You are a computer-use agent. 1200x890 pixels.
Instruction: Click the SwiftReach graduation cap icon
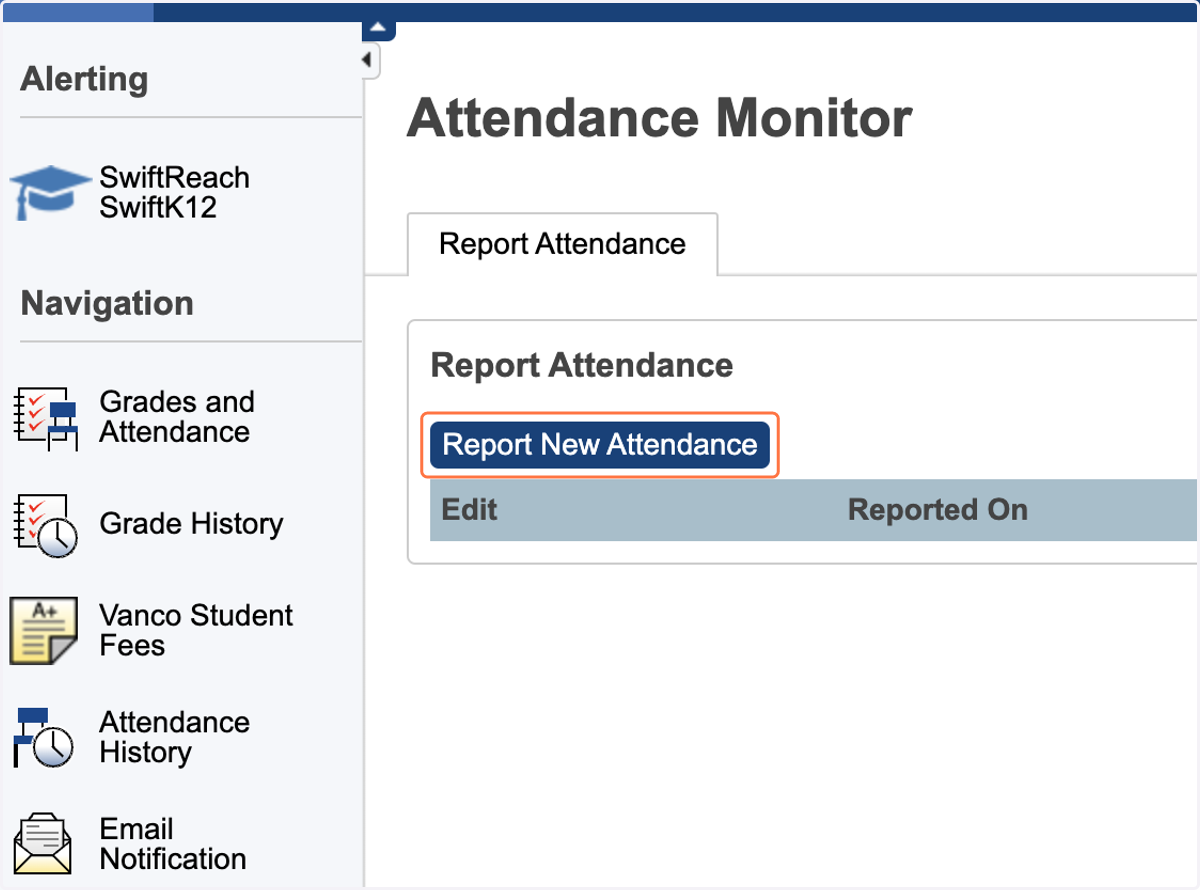pyautogui.click(x=49, y=192)
